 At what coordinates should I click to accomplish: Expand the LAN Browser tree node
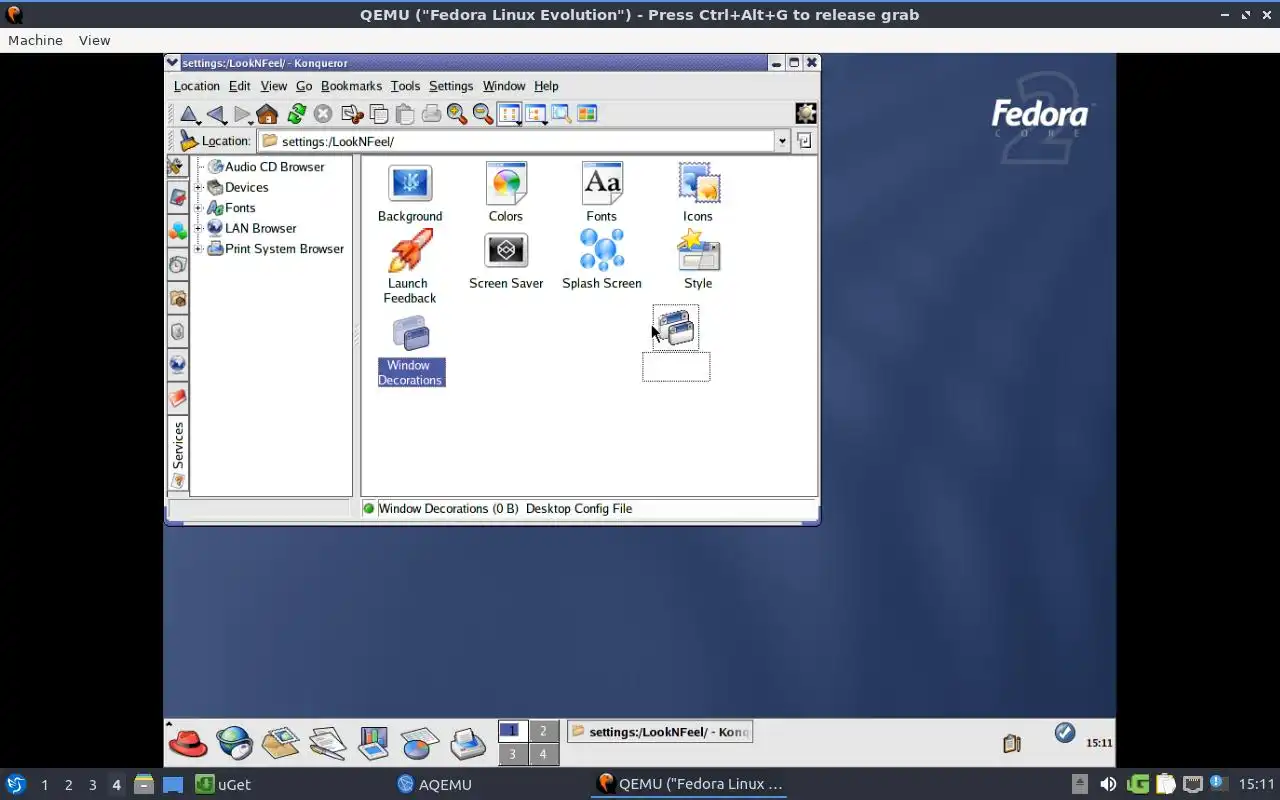click(199, 228)
